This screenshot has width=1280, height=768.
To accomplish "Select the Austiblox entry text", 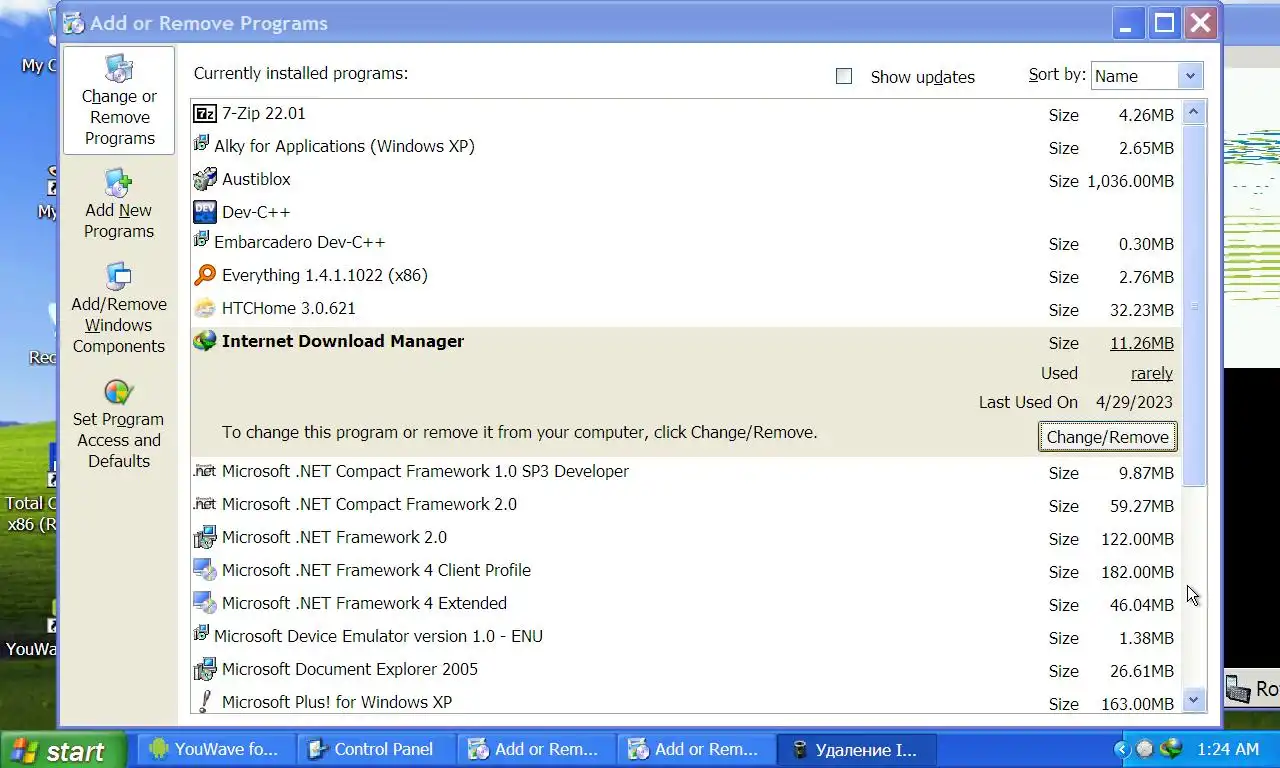I will click(256, 179).
